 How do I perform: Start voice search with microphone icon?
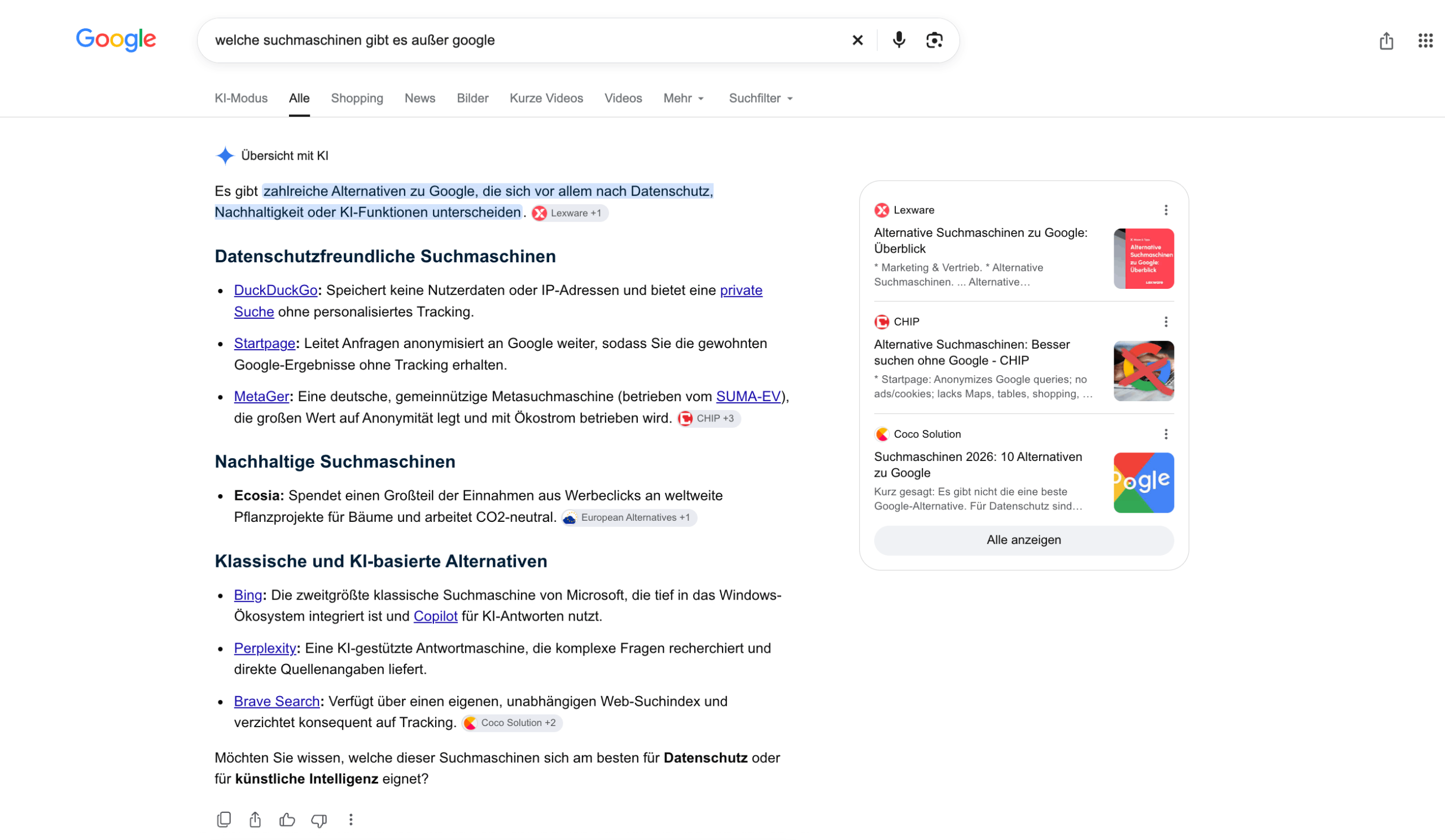[899, 40]
